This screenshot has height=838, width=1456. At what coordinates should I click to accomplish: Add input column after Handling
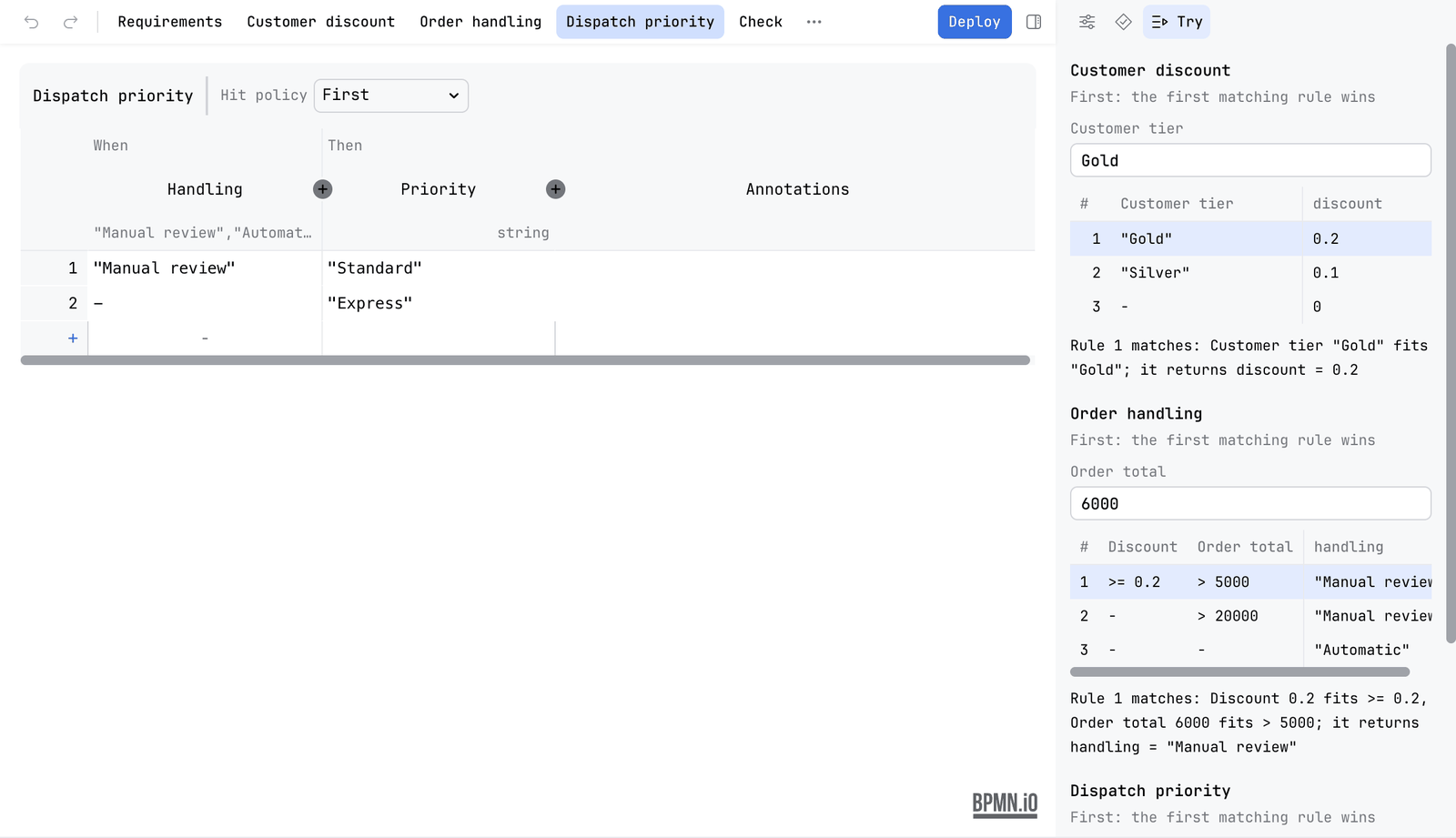322,189
